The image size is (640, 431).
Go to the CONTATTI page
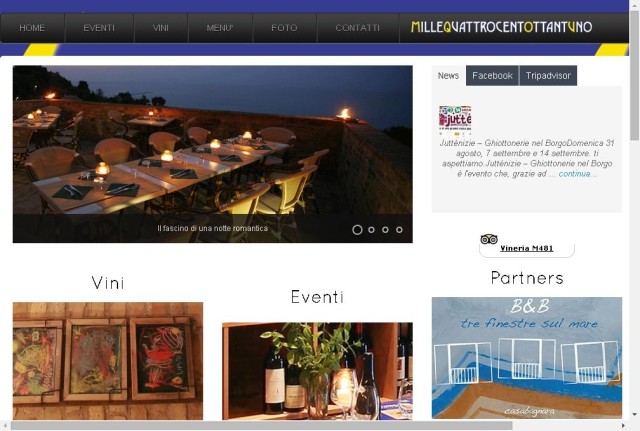pyautogui.click(x=358, y=28)
